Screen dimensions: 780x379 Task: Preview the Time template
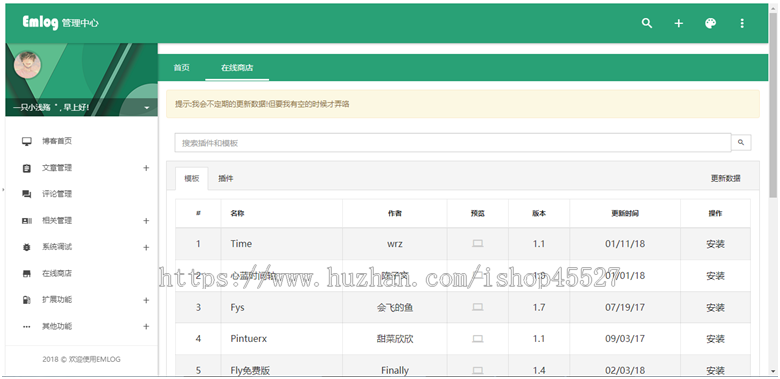pyautogui.click(x=478, y=244)
